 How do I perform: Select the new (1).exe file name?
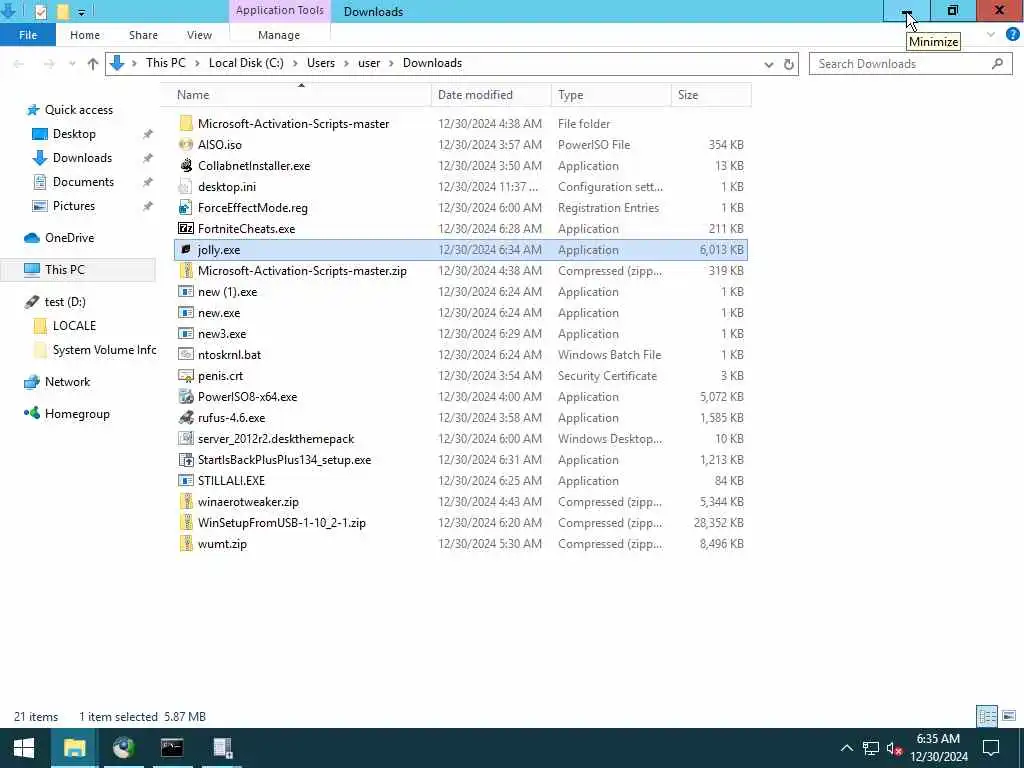click(x=227, y=292)
